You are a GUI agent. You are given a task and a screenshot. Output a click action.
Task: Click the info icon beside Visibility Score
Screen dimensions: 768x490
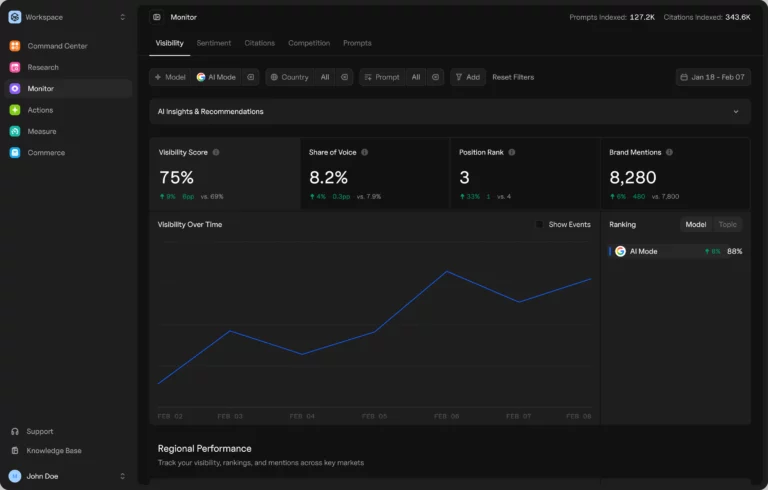pyautogui.click(x=216, y=152)
